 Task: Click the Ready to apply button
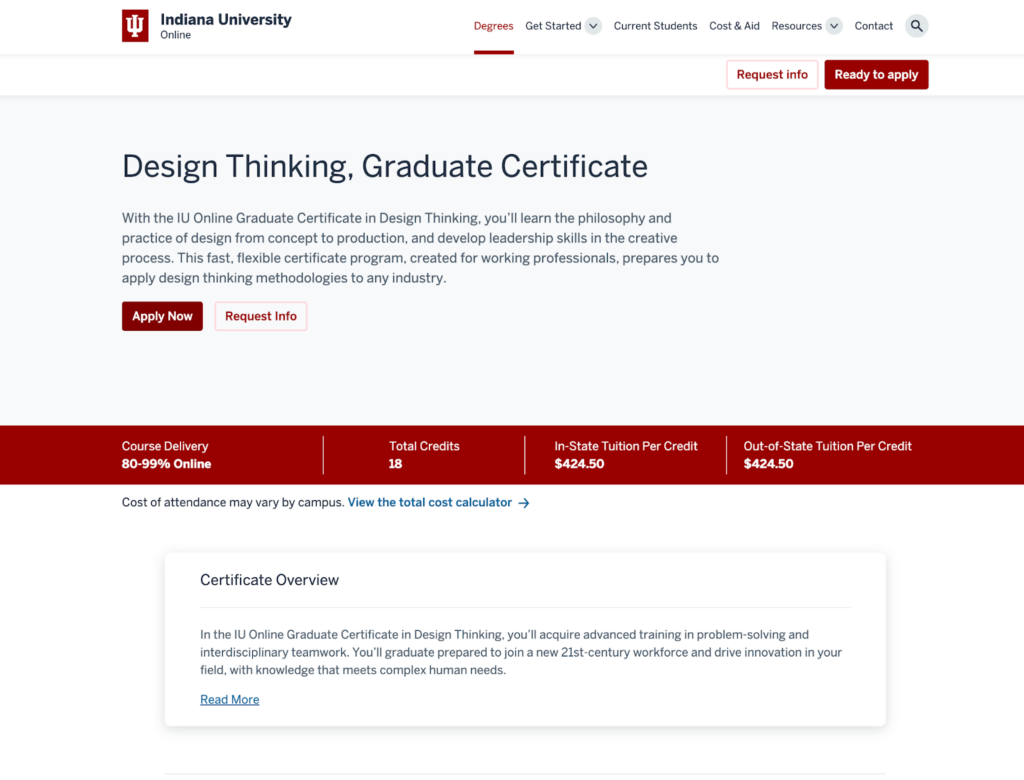(x=876, y=74)
